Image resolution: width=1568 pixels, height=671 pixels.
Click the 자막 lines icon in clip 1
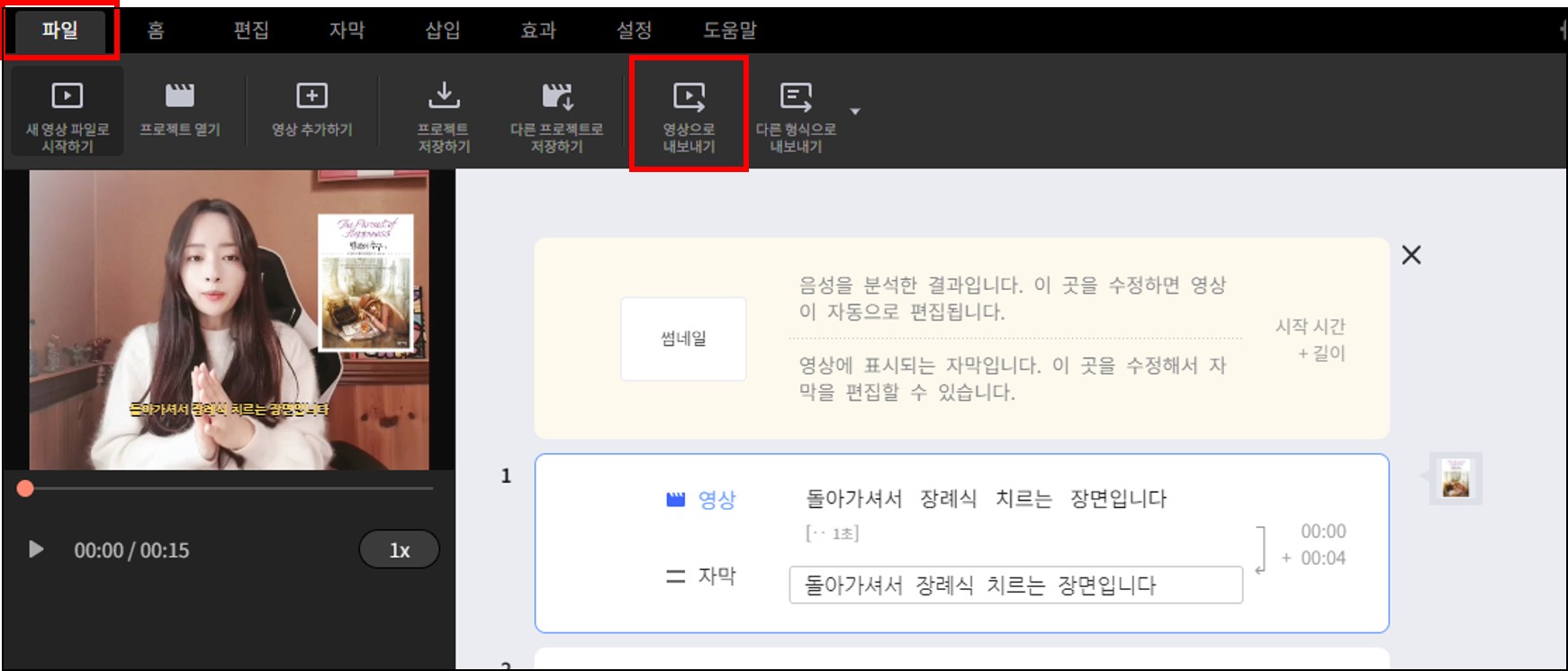[x=675, y=576]
